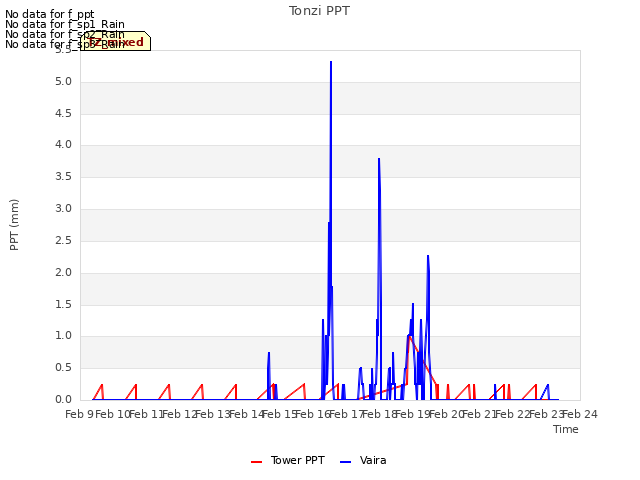This screenshot has height=480, width=640.
Task: Select the chart title Tonzi PPT
Action: [319, 11]
